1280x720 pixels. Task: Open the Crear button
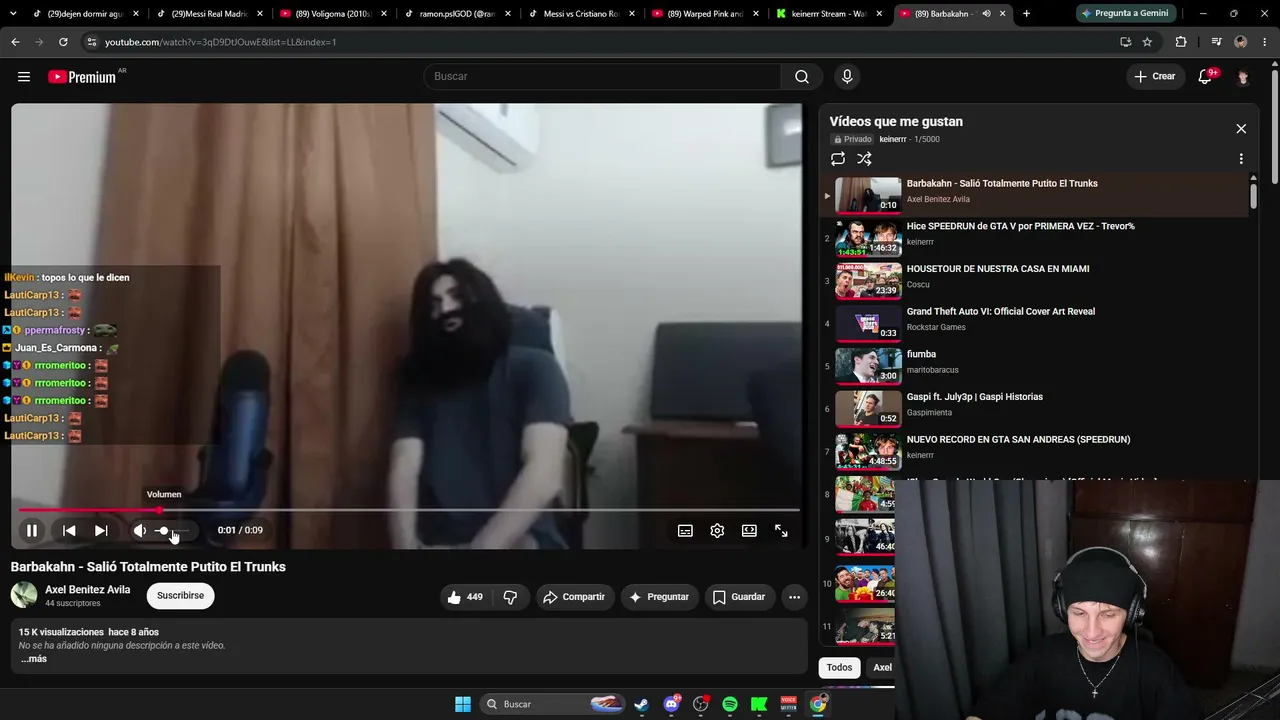(1155, 77)
